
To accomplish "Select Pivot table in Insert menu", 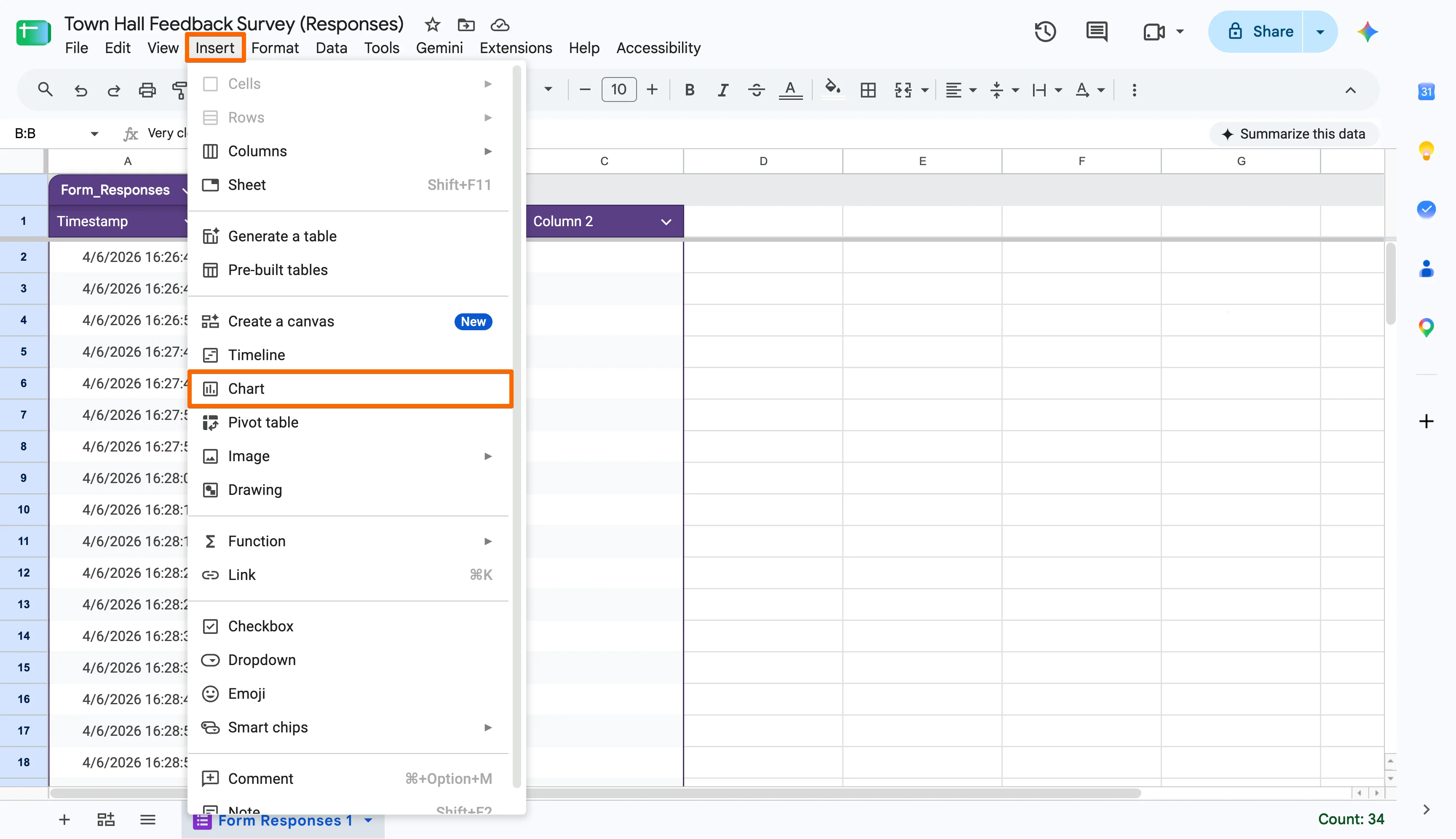I will pyautogui.click(x=350, y=422).
